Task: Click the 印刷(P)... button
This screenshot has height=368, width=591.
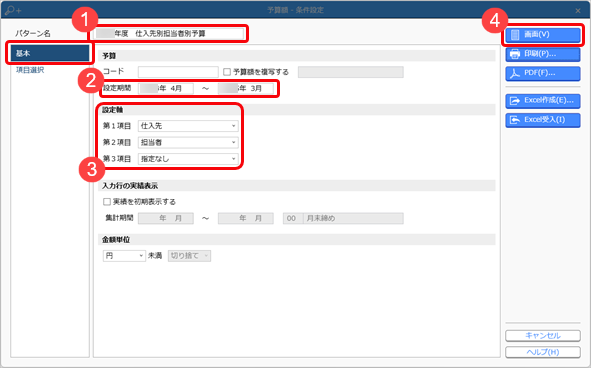Action: [543, 54]
